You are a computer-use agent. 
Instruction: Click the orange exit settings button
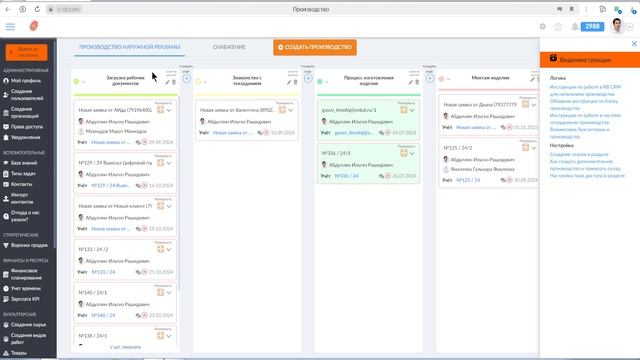[x=27, y=52]
